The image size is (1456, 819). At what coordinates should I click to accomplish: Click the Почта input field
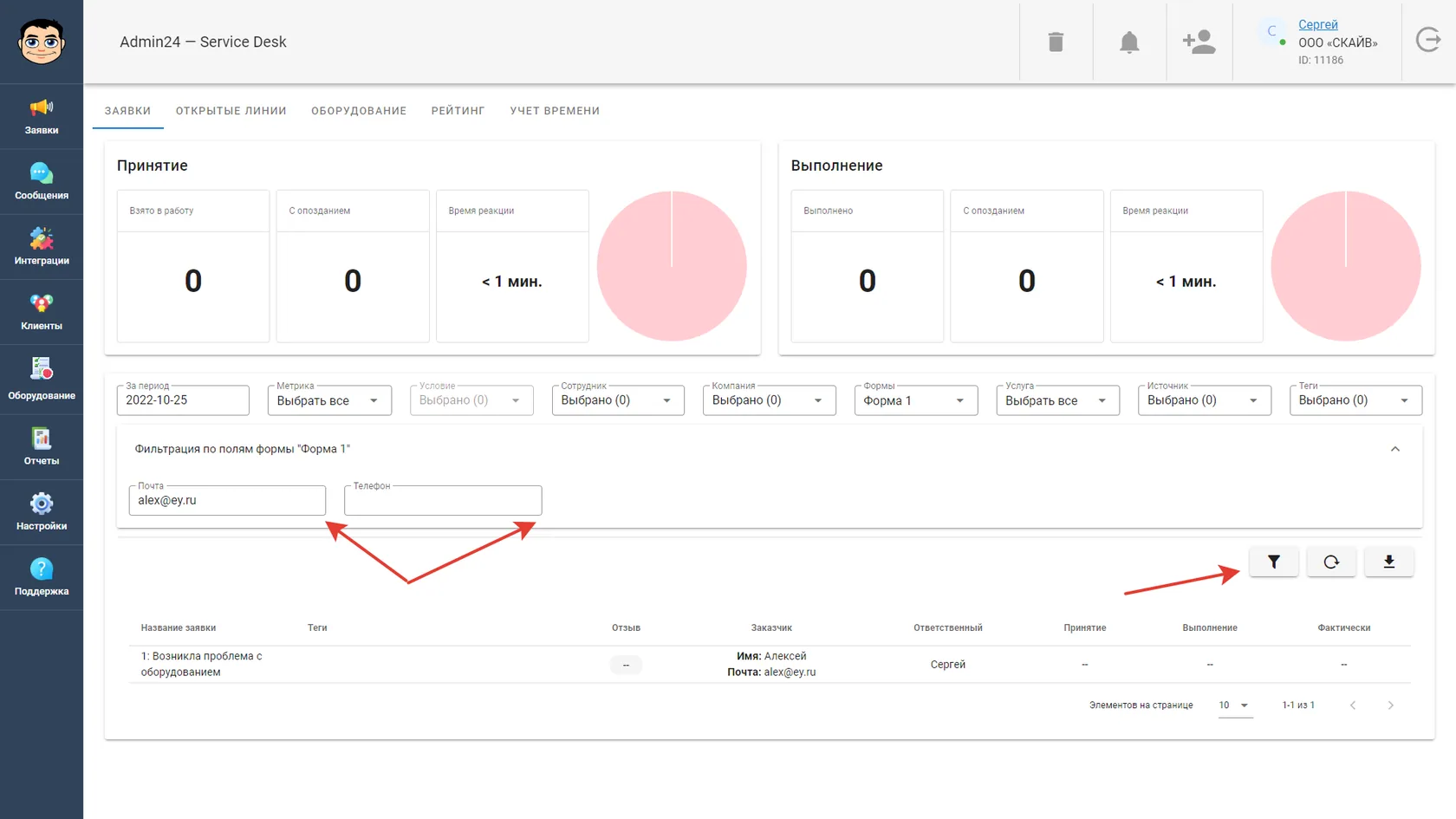coord(227,500)
